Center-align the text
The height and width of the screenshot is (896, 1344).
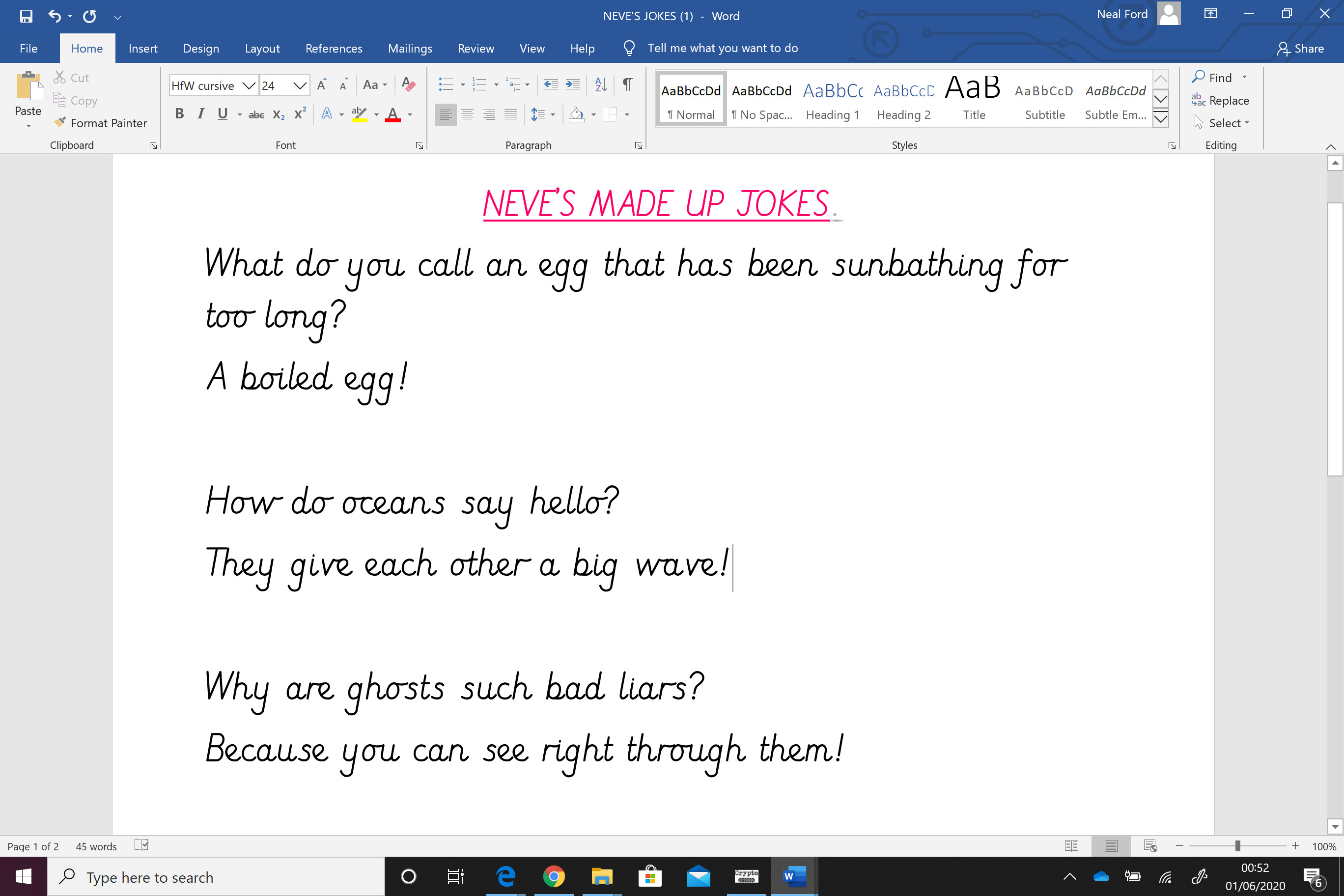coord(468,114)
